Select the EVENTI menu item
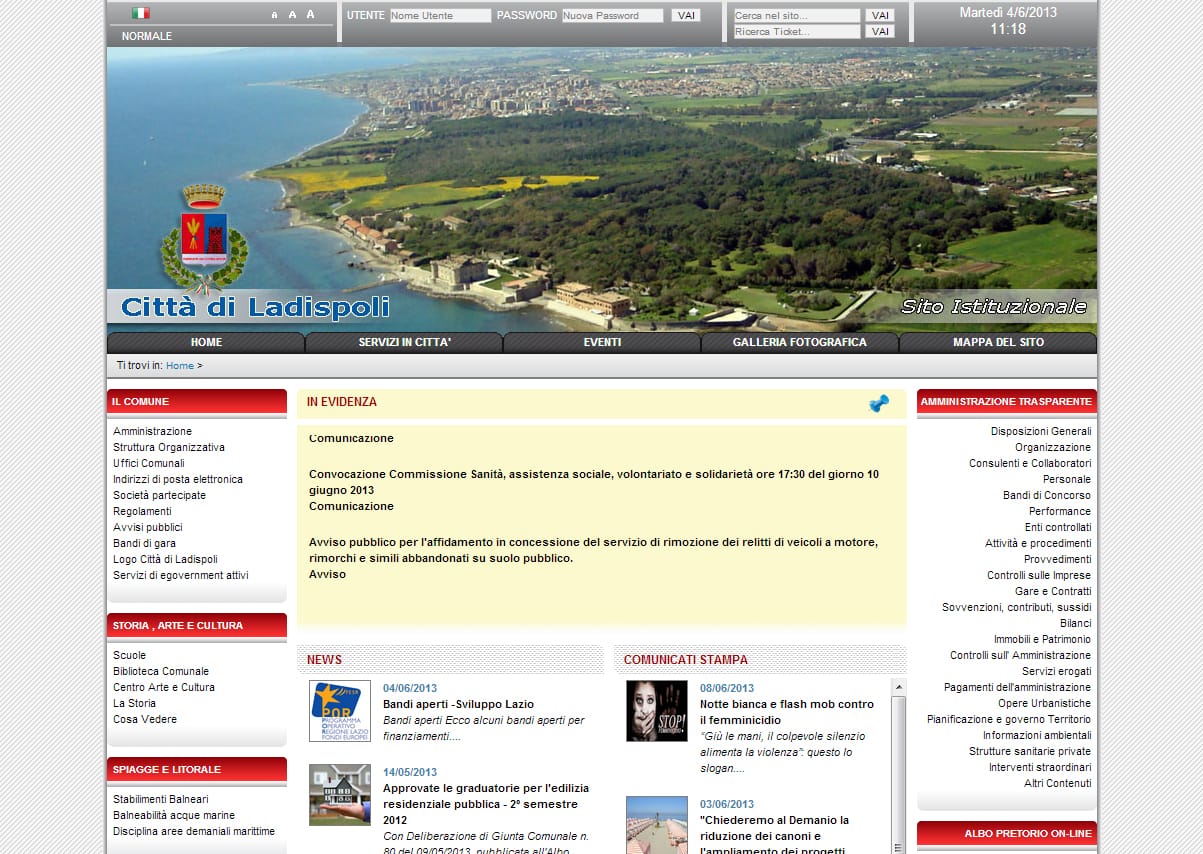Screen dimensions: 1203x854 601,341
